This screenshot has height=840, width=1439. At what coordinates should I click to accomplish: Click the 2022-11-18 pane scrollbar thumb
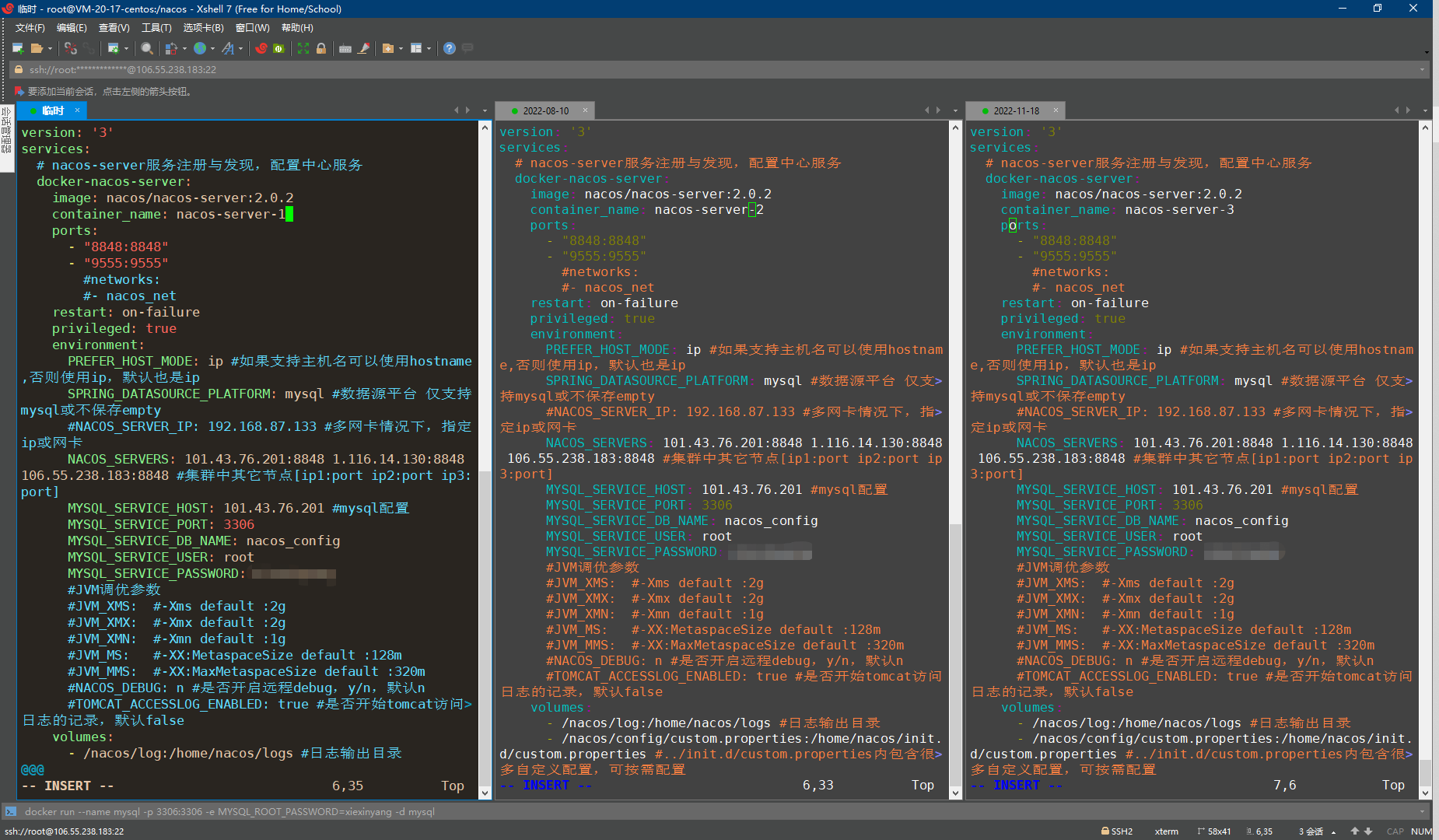1426,772
